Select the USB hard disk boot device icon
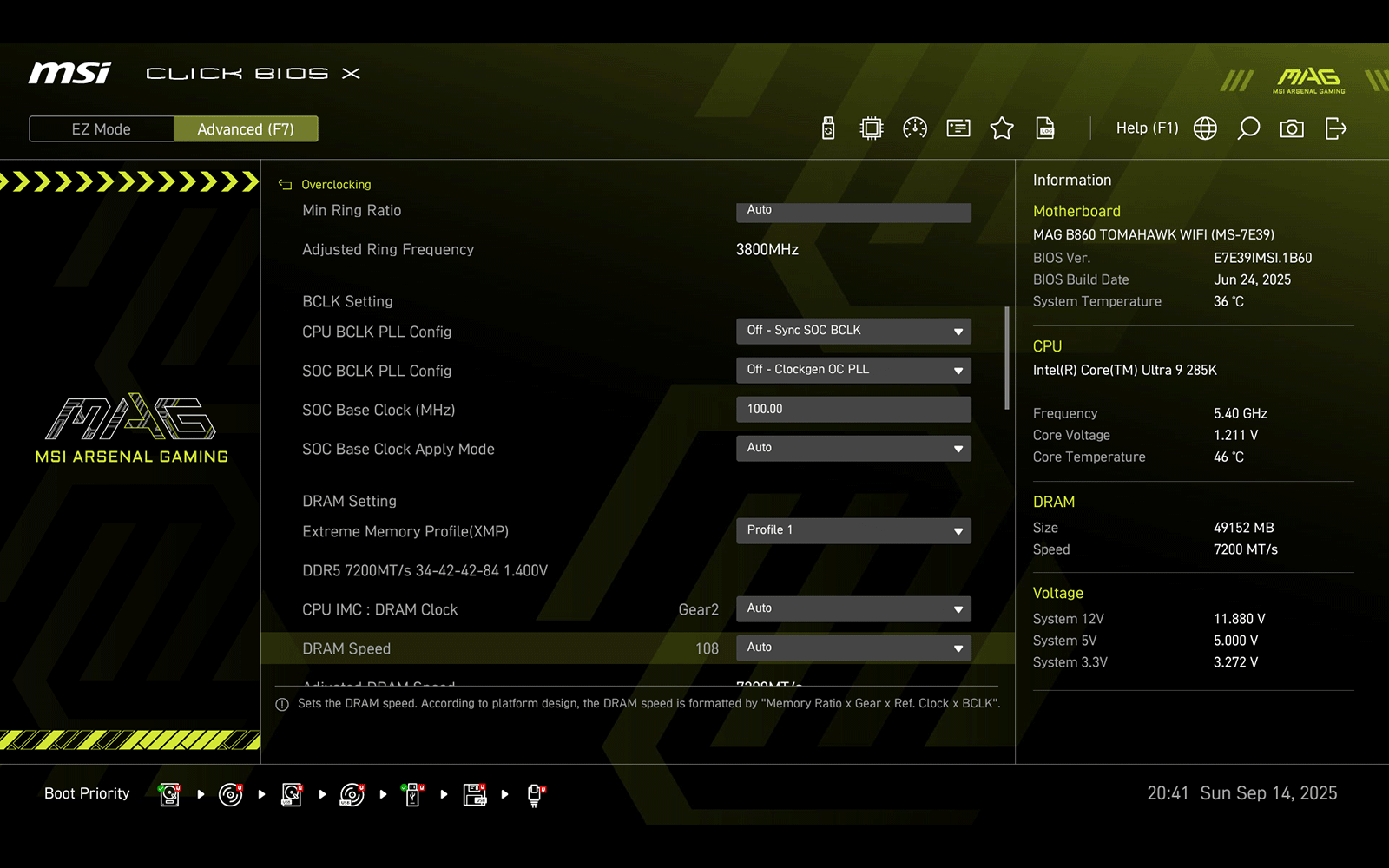The image size is (1389, 868). click(x=292, y=794)
